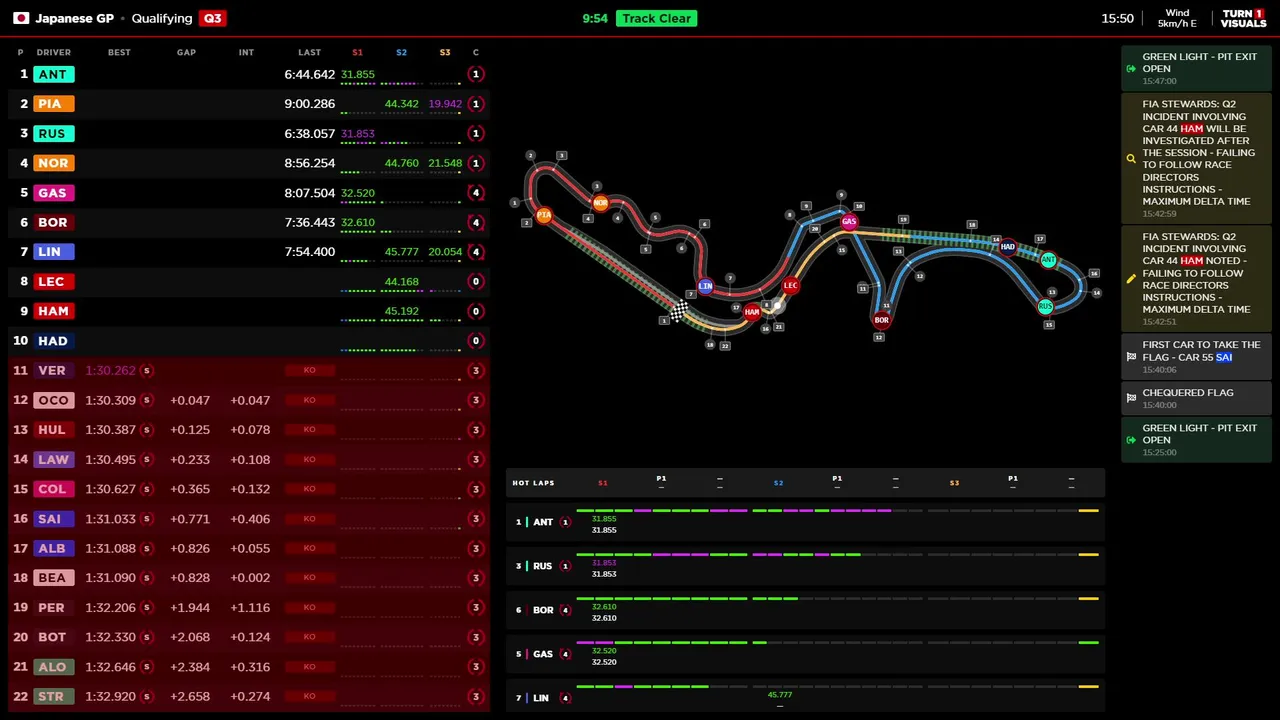Click the Japan flag icon in the header
The image size is (1280, 720).
pos(21,18)
